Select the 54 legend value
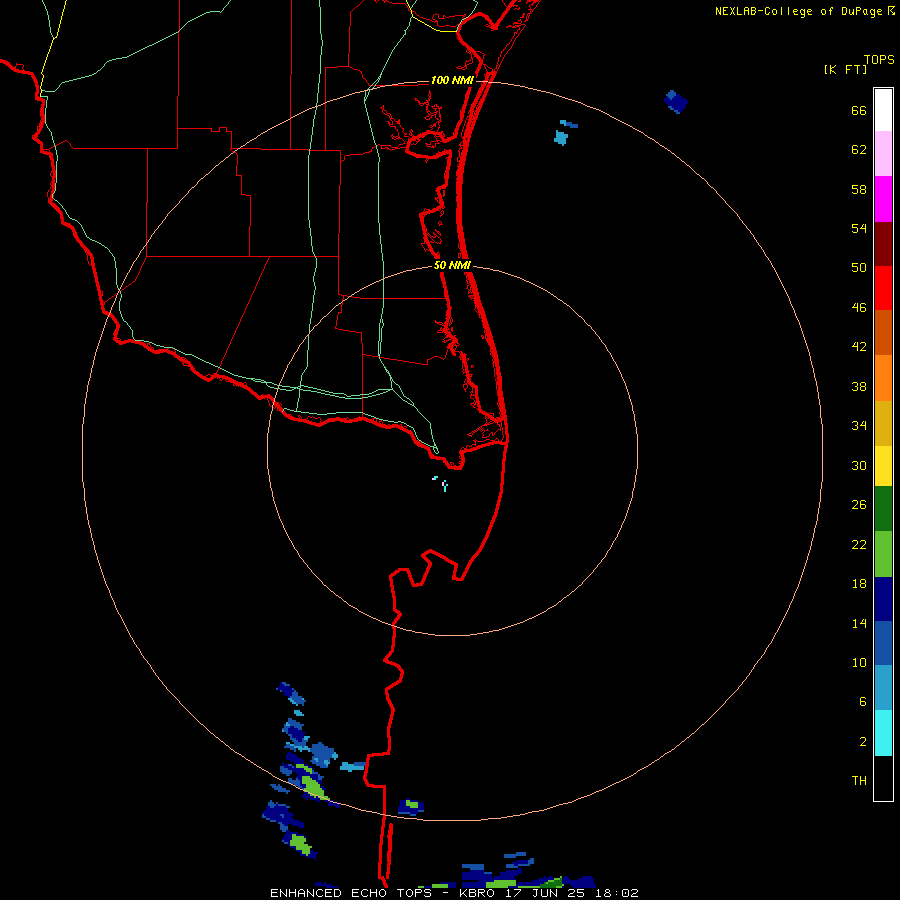 859,228
